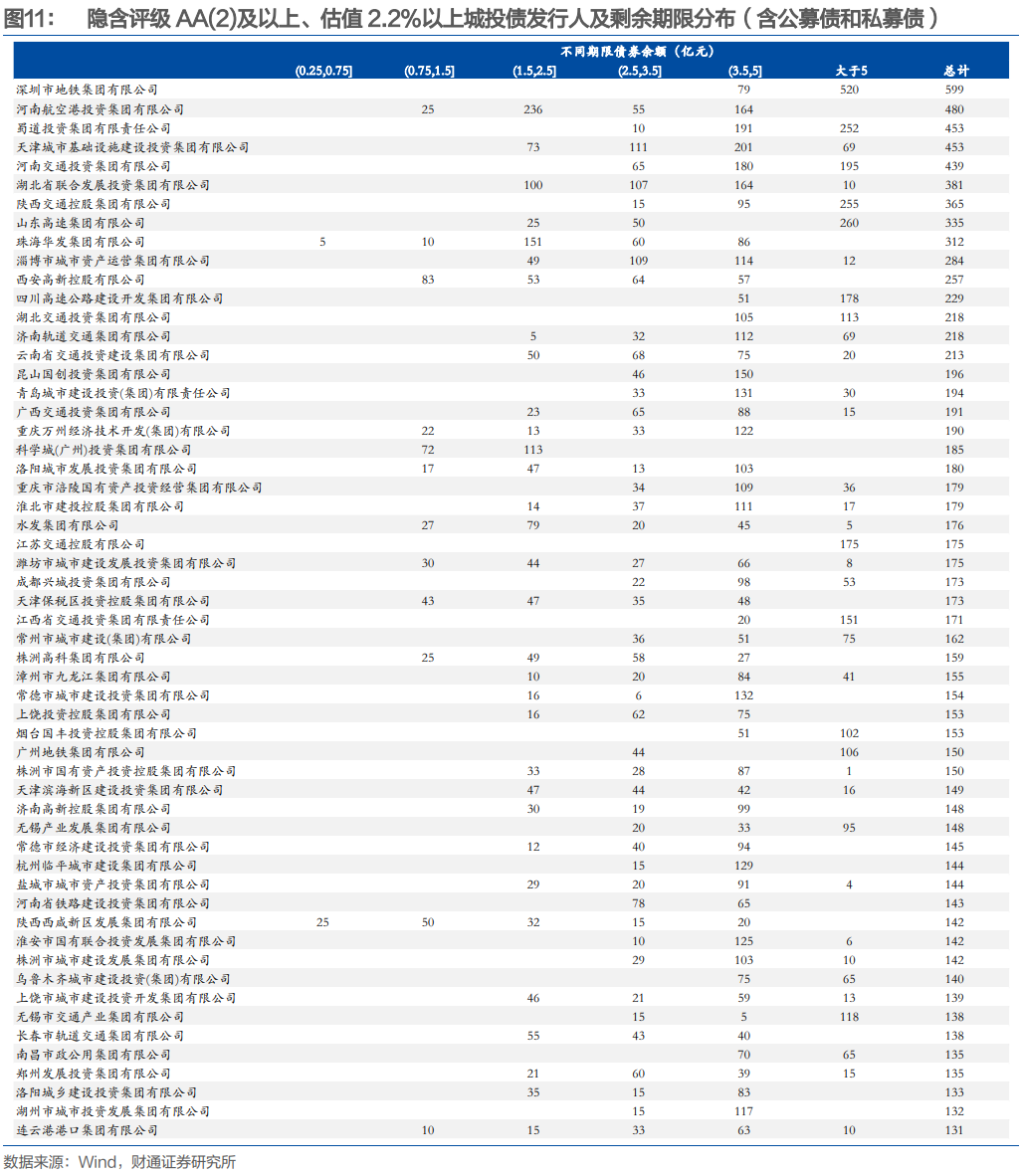Click value 151 in 江西省交通投资 row
The height and width of the screenshot is (1176, 1023).
click(x=849, y=620)
